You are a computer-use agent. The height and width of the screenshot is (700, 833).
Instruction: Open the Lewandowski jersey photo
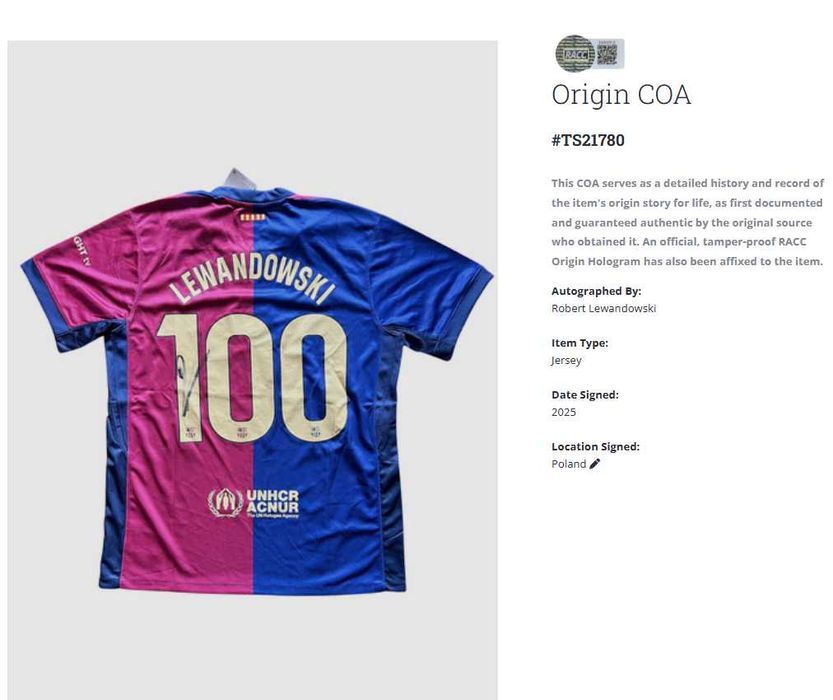point(252,370)
